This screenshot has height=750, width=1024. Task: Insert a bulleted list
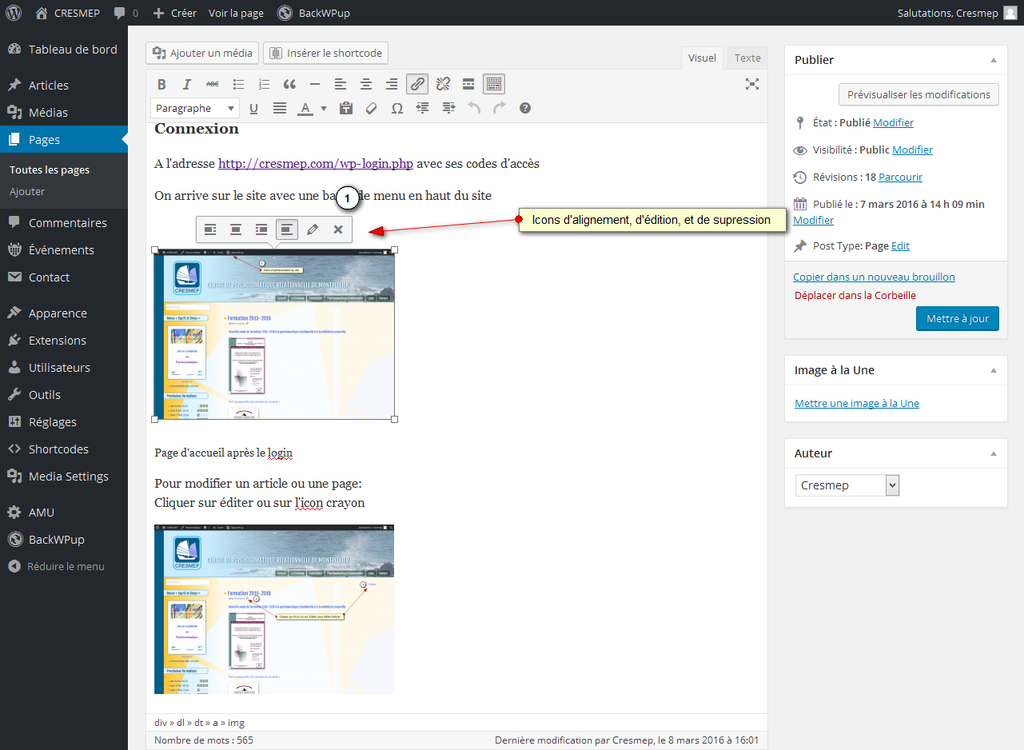point(238,84)
